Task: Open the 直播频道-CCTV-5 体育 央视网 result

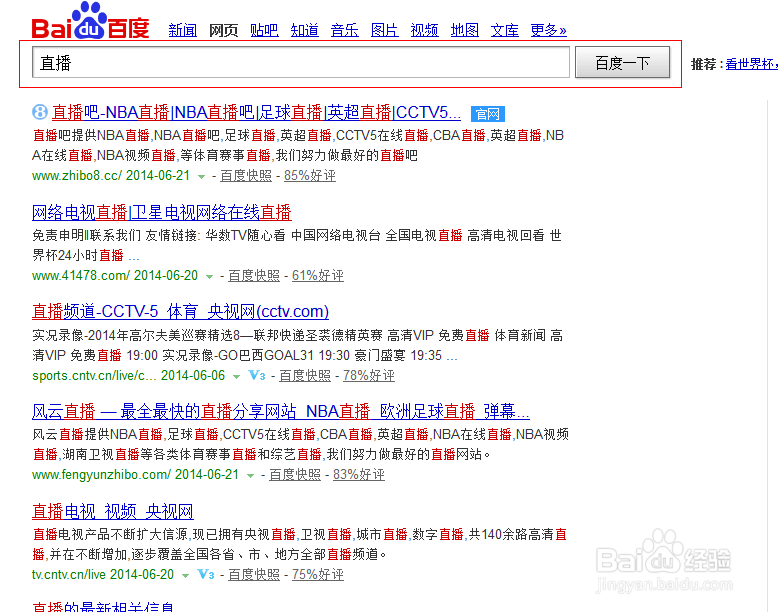Action: point(180,312)
